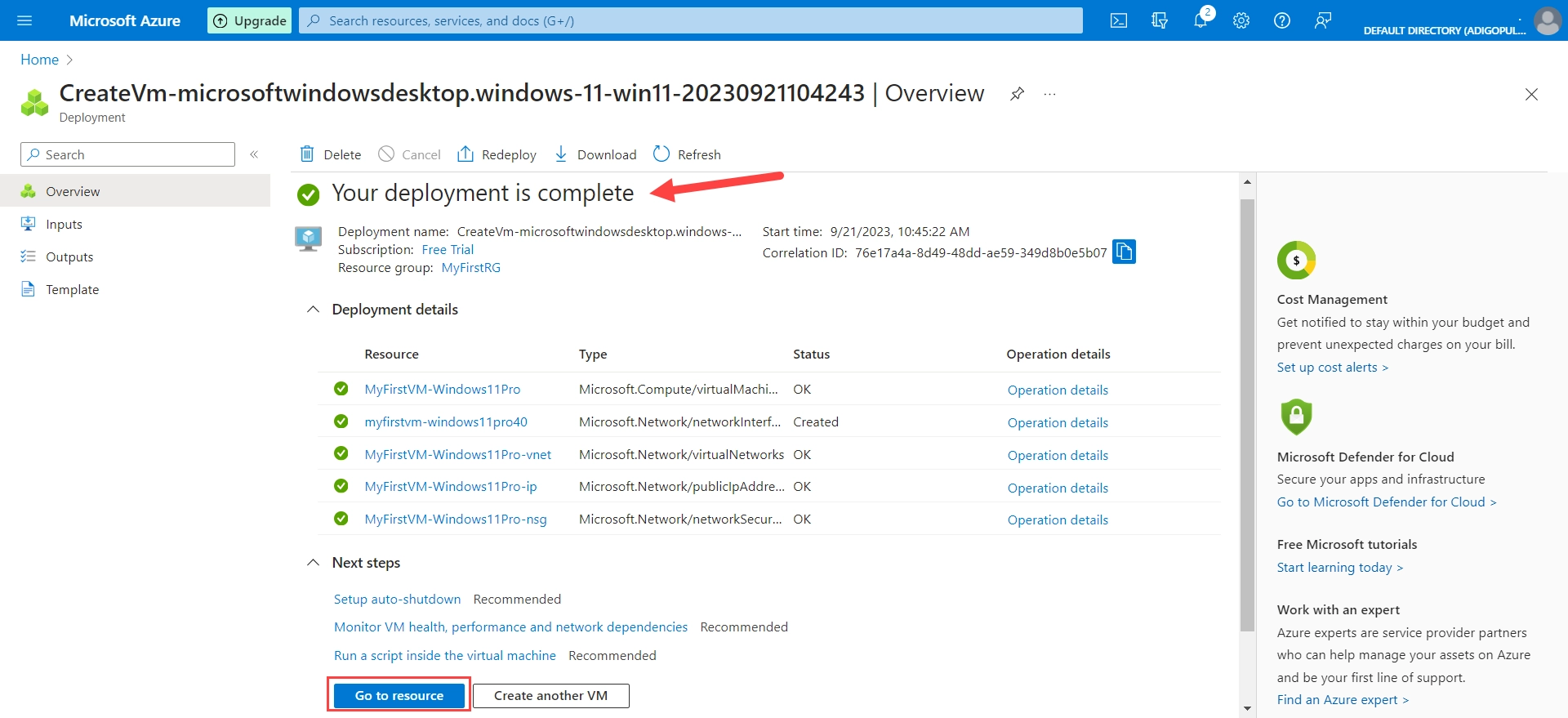Select Outputs in the left menu
The width and height of the screenshot is (1568, 718).
(x=135, y=256)
